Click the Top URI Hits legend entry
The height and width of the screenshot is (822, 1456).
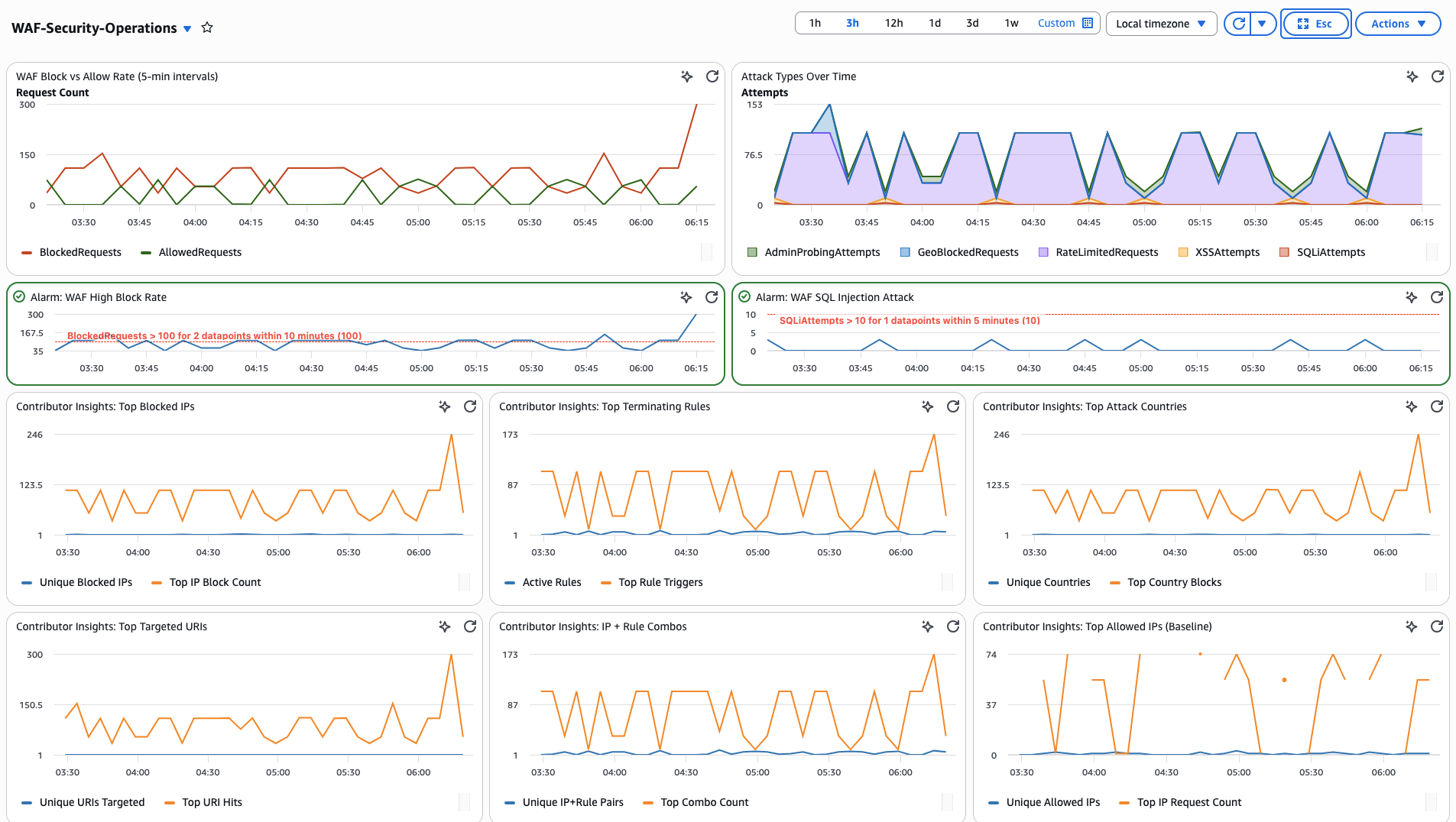[x=203, y=802]
